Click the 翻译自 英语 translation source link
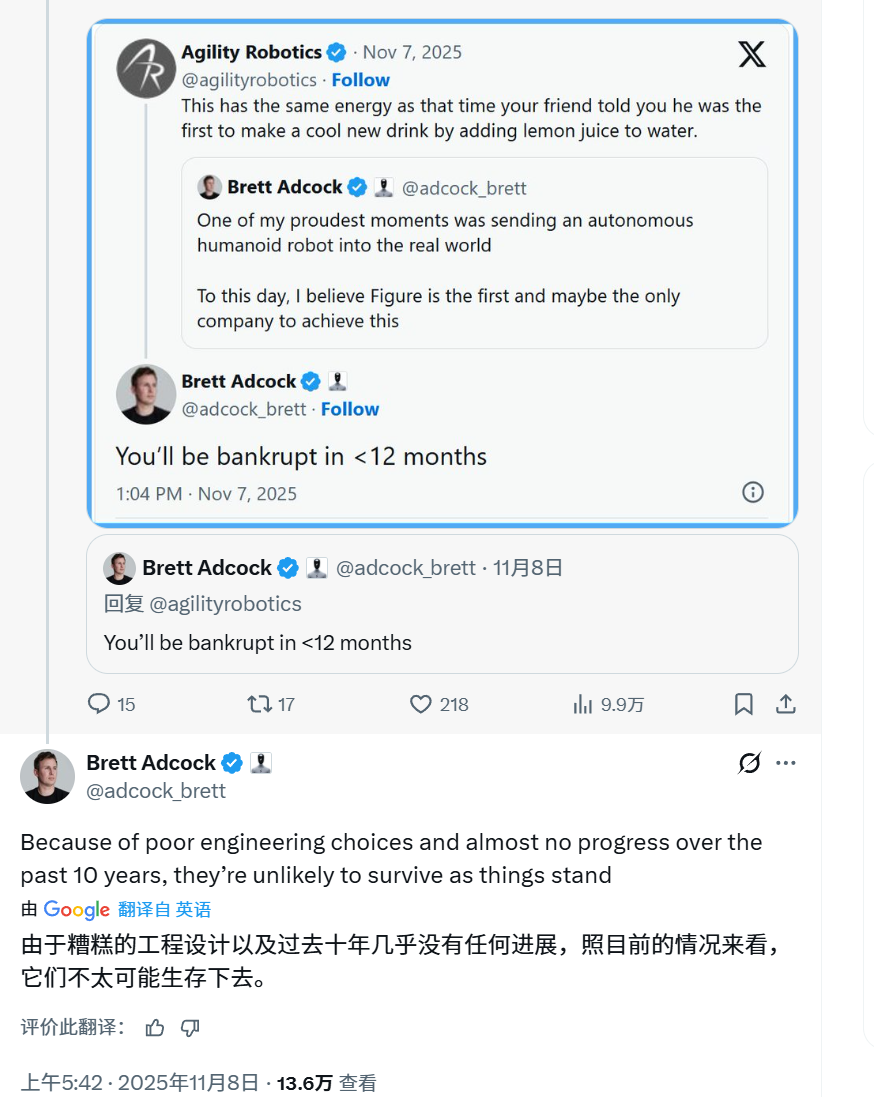The image size is (874, 1097). pyautogui.click(x=165, y=909)
